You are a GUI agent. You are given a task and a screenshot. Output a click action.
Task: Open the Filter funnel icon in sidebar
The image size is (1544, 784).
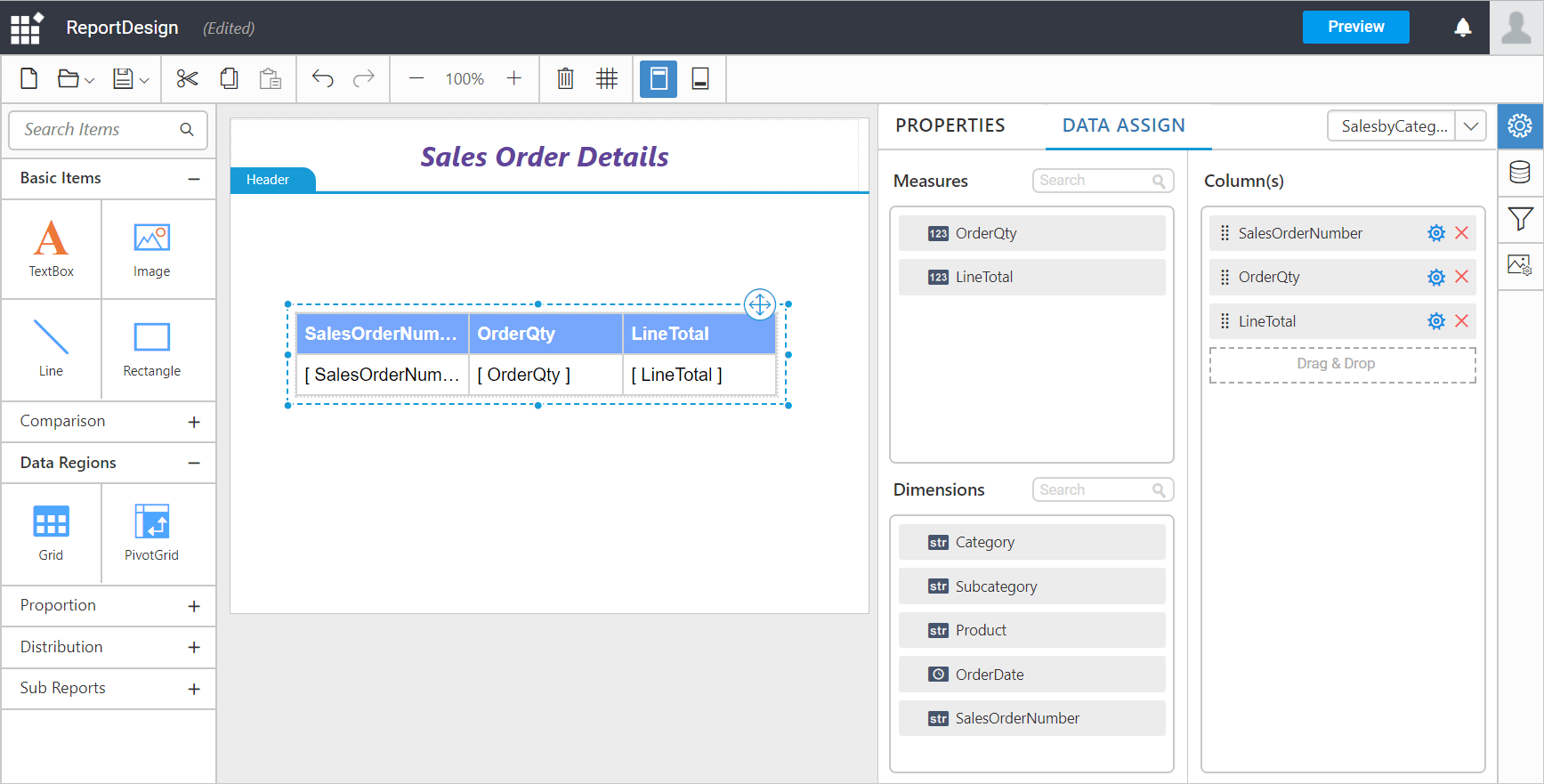click(1520, 218)
